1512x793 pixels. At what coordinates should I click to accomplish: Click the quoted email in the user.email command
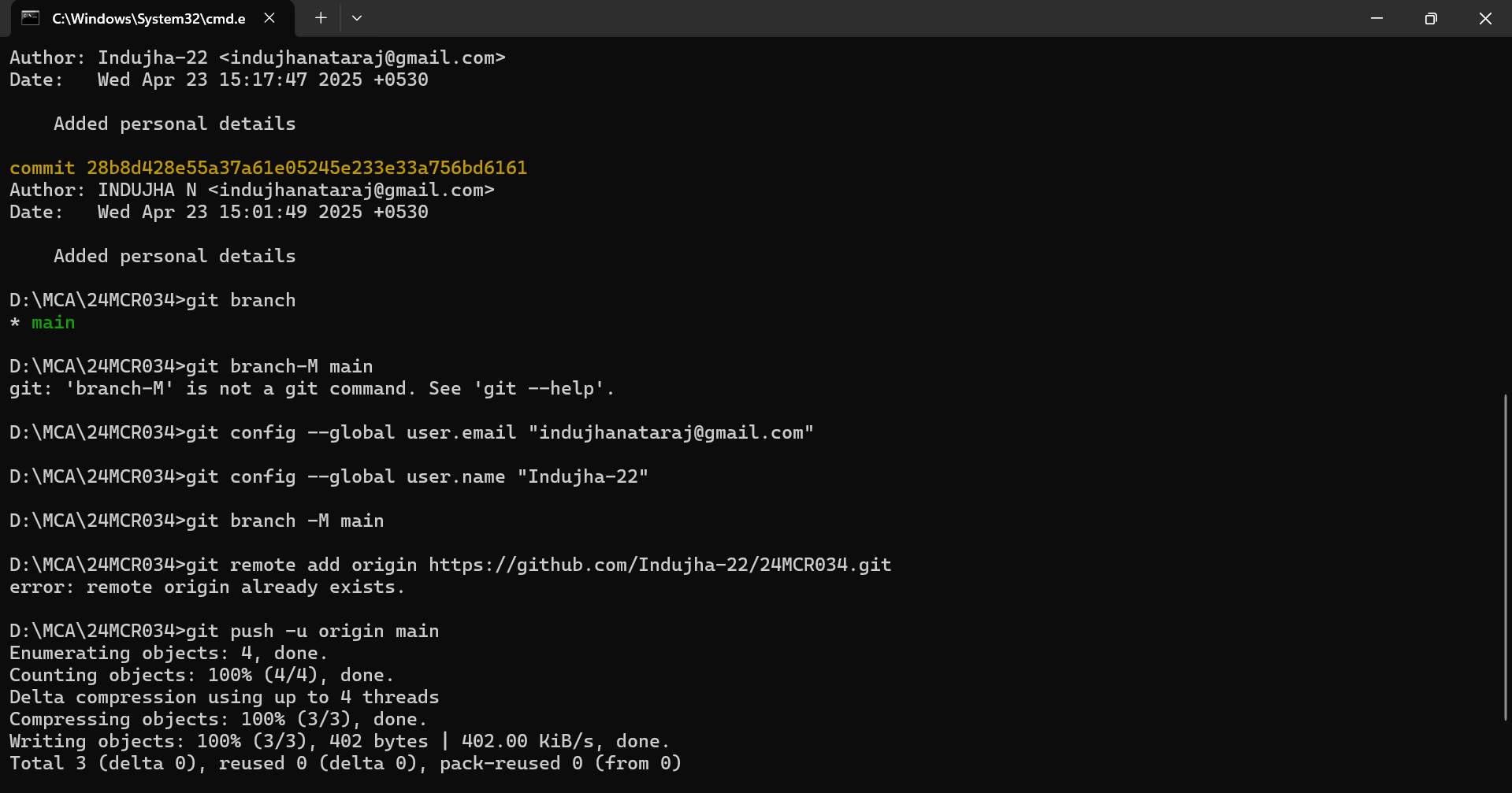tap(671, 432)
